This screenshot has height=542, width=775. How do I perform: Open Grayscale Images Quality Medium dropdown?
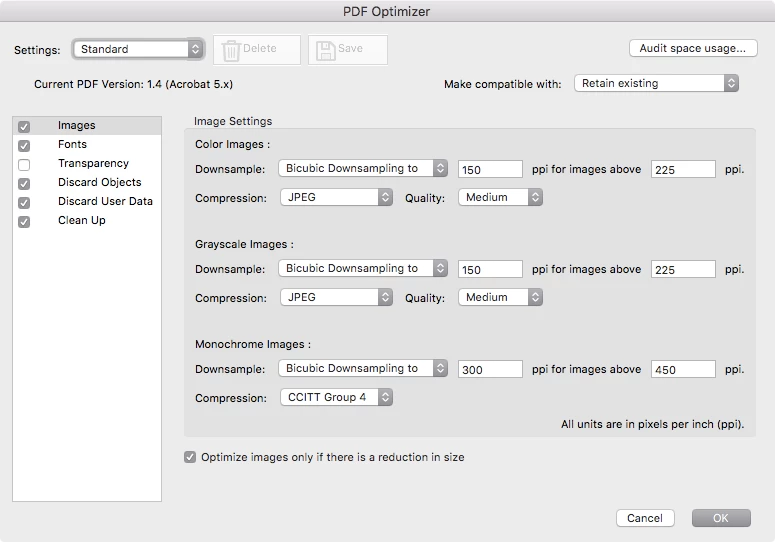tap(501, 297)
